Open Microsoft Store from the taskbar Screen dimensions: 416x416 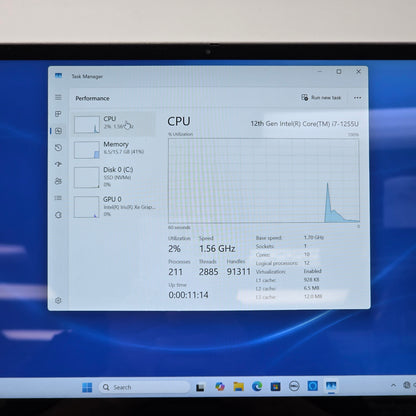click(x=275, y=387)
